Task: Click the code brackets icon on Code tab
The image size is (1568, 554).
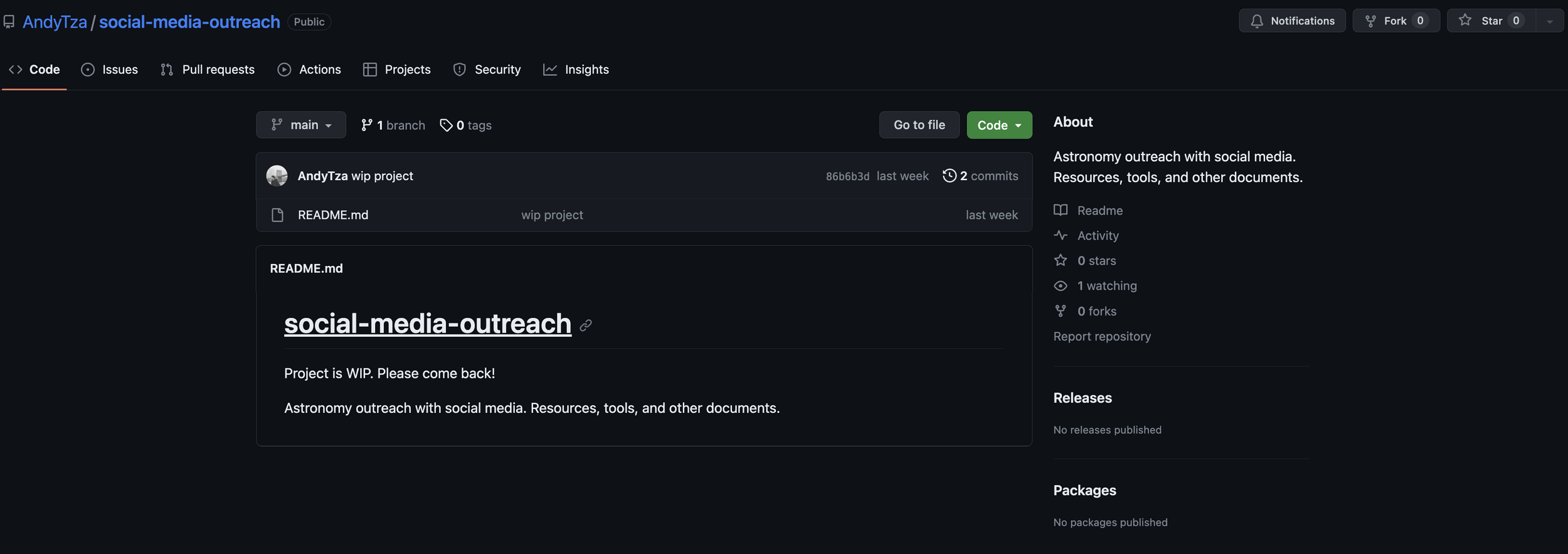Action: pos(16,70)
